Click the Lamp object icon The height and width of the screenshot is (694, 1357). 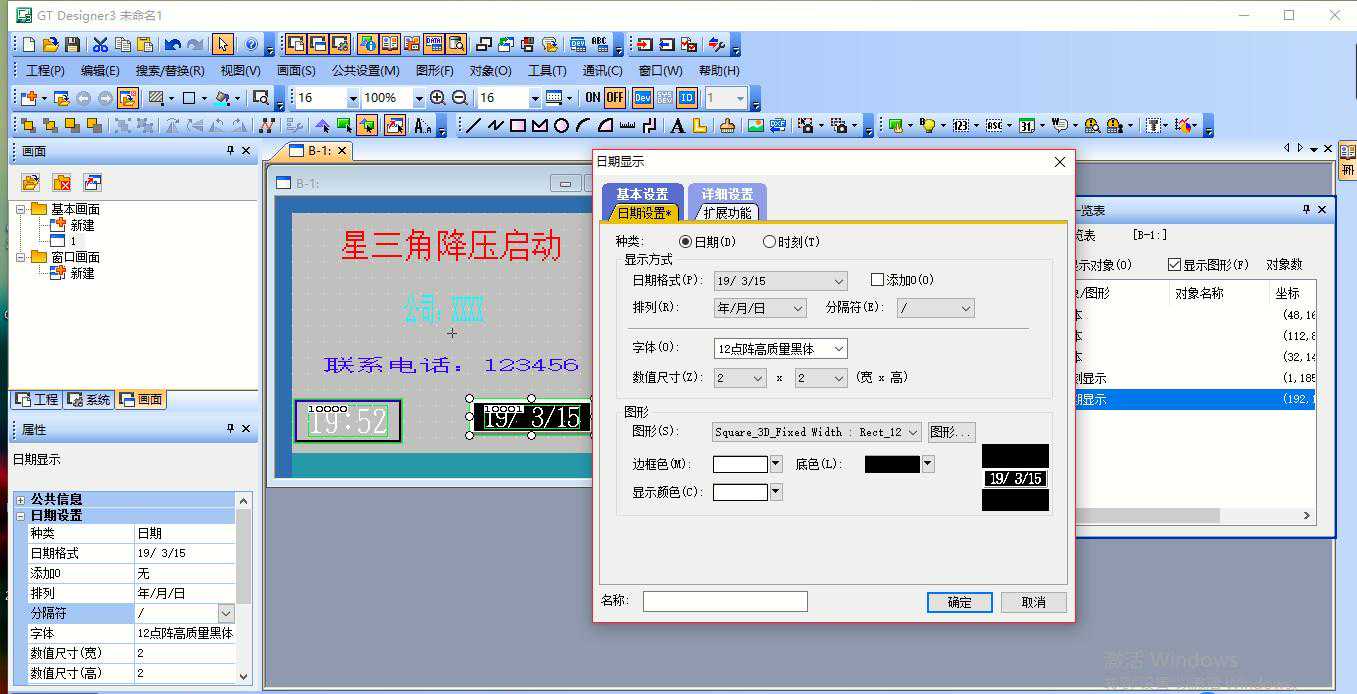click(928, 126)
